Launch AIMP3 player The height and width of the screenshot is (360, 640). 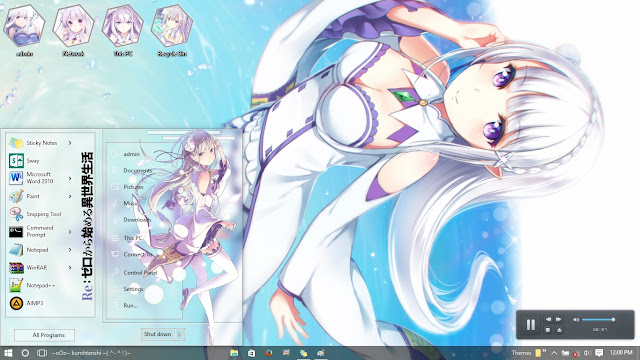(x=40, y=303)
